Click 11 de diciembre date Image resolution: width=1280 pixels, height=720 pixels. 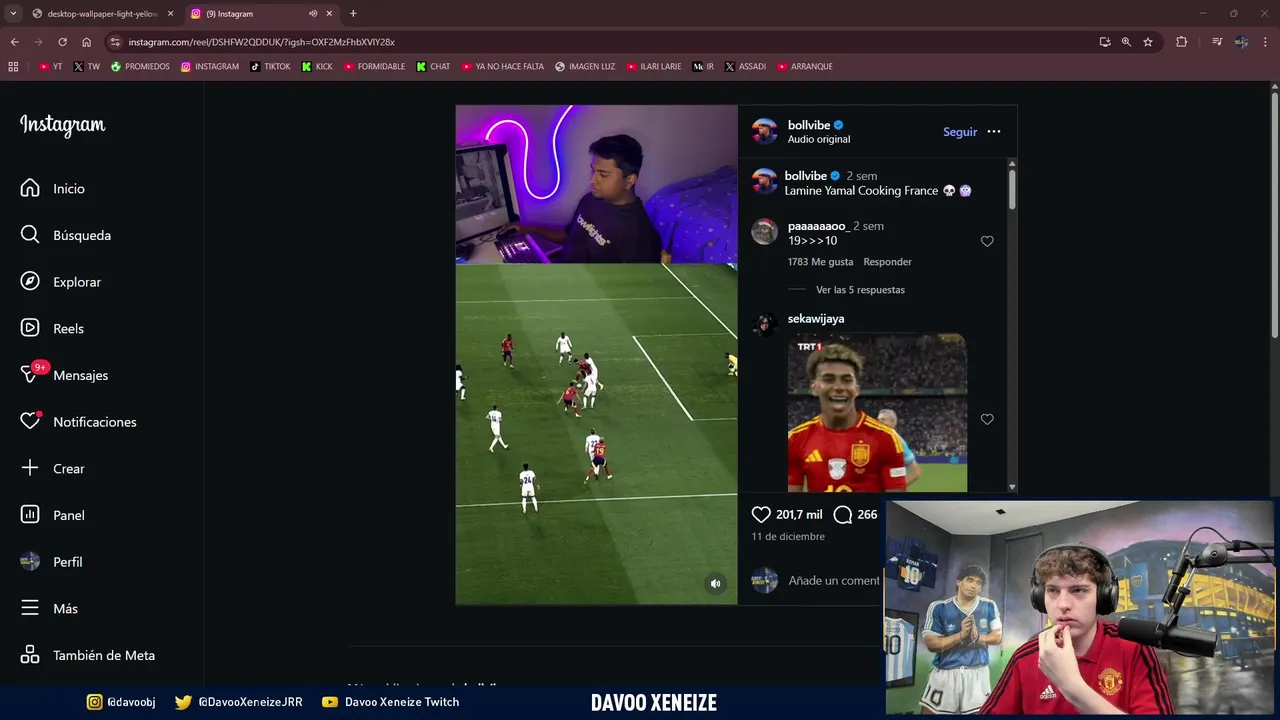[788, 537]
